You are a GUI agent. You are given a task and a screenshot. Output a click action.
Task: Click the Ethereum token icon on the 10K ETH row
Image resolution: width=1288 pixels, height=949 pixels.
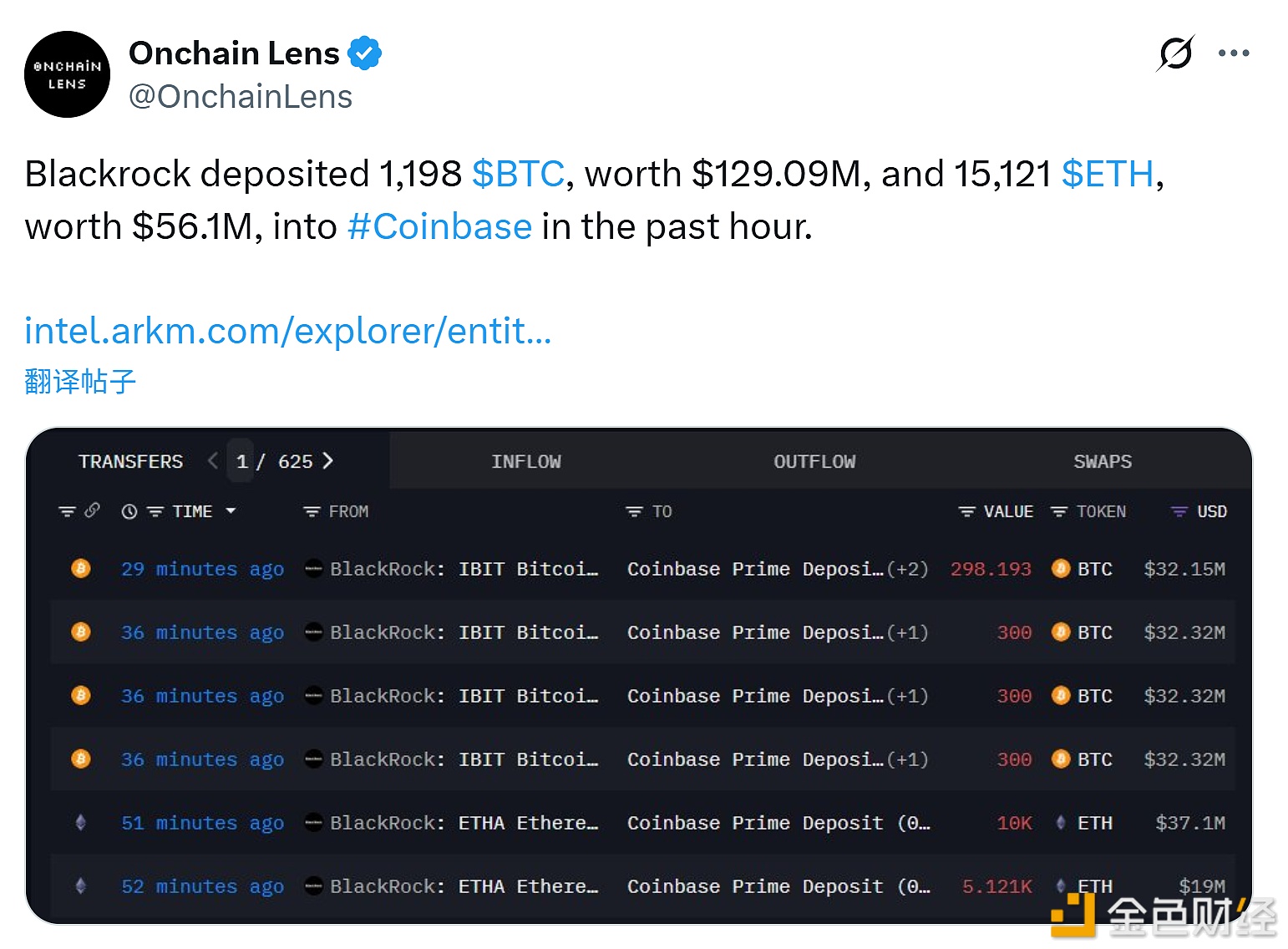pyautogui.click(x=1062, y=823)
